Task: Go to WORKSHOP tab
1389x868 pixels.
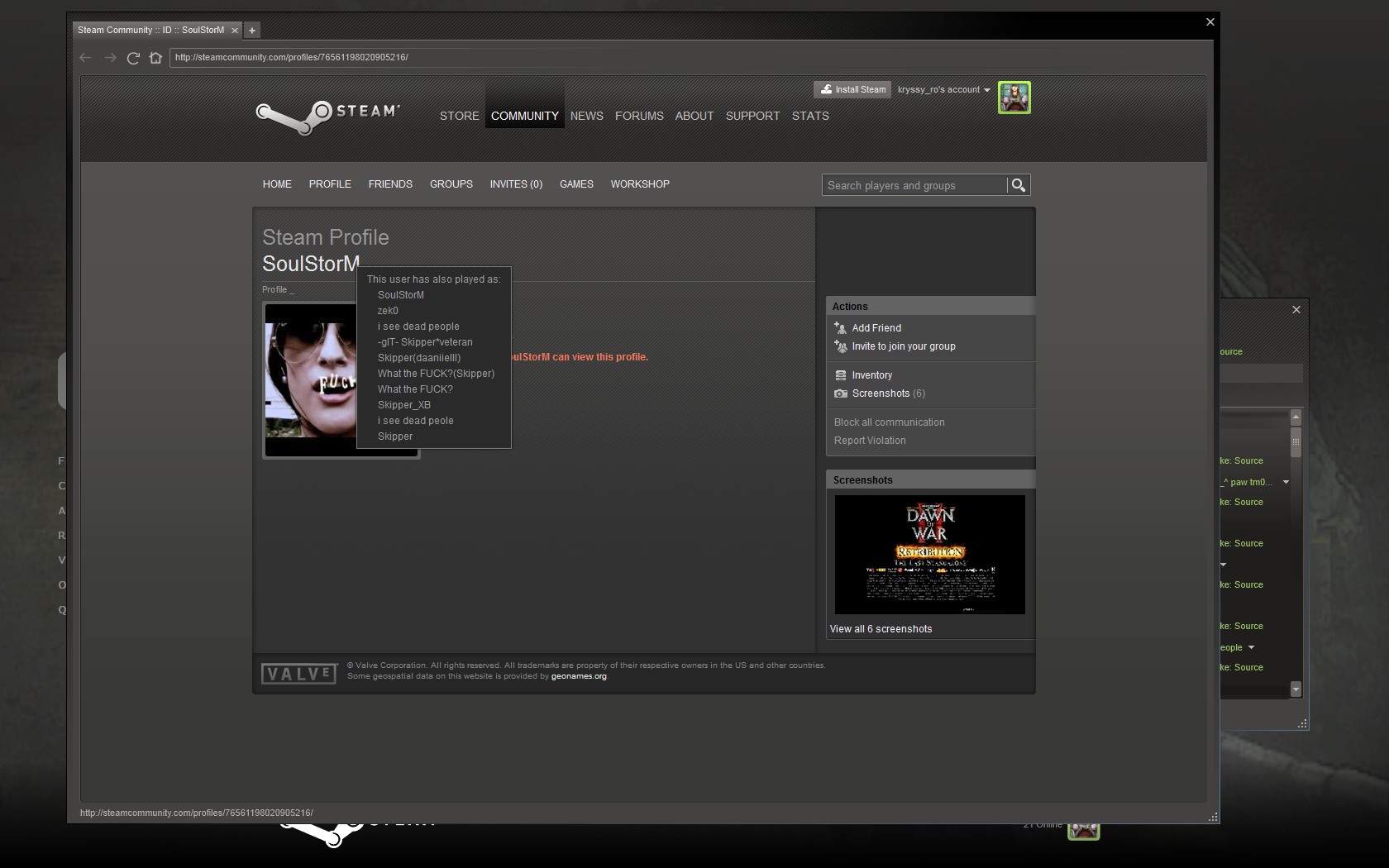Action: [x=640, y=184]
